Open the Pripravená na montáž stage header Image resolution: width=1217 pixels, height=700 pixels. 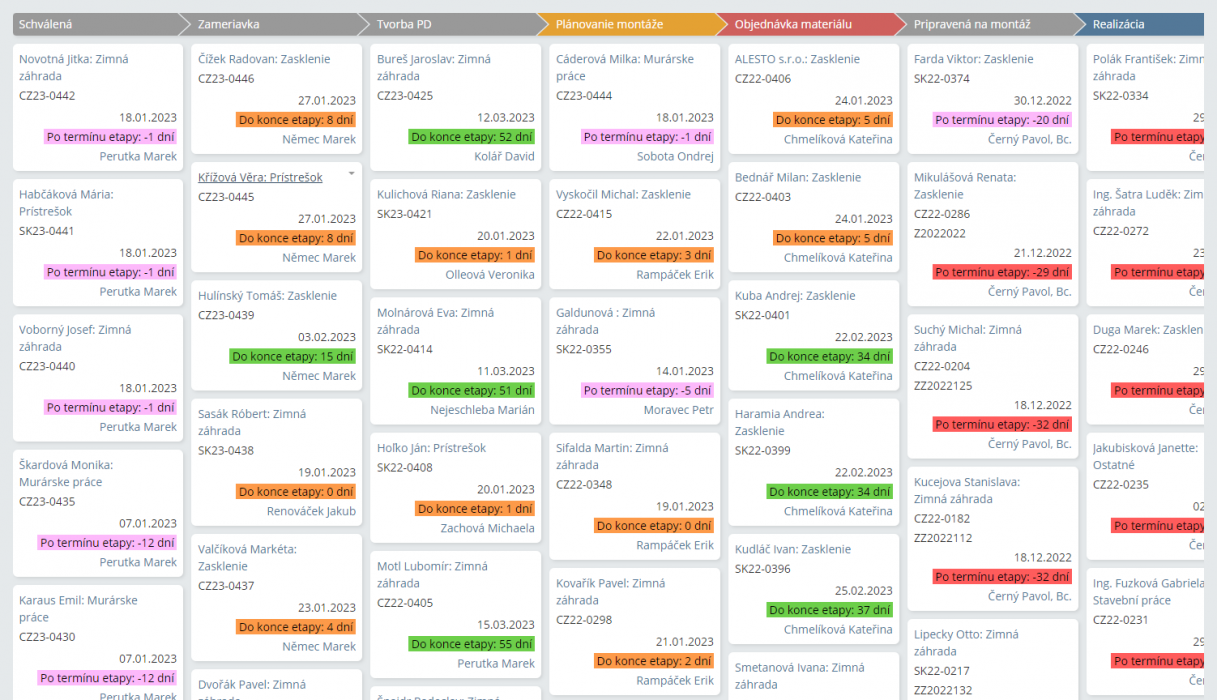pyautogui.click(x=992, y=24)
